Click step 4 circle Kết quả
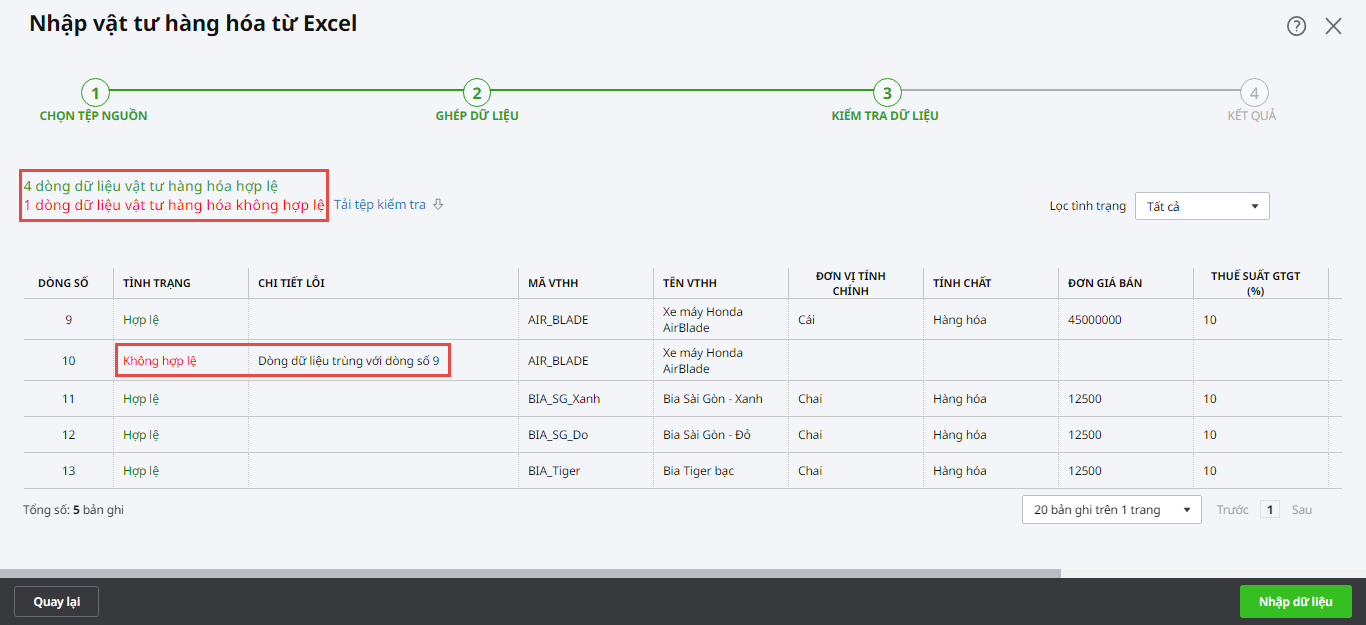 tap(1252, 93)
